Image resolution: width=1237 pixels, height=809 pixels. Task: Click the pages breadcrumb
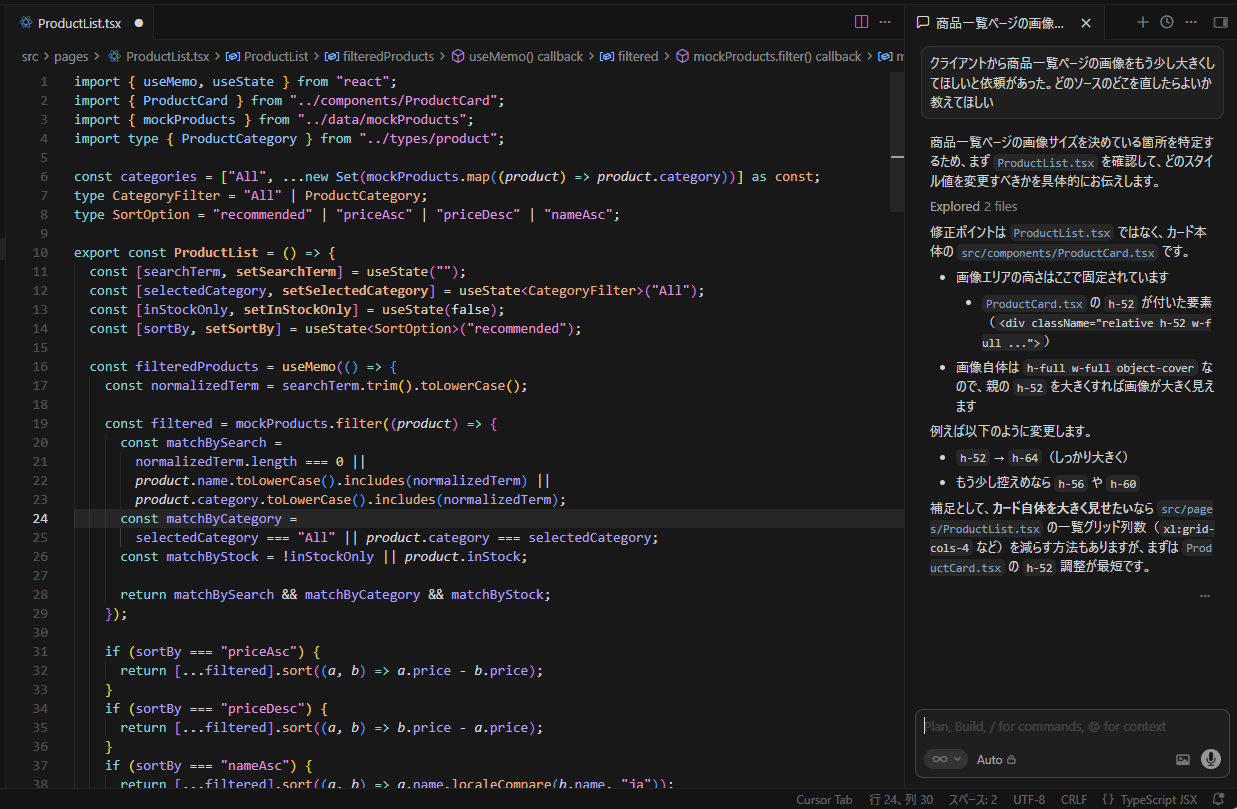(x=71, y=57)
